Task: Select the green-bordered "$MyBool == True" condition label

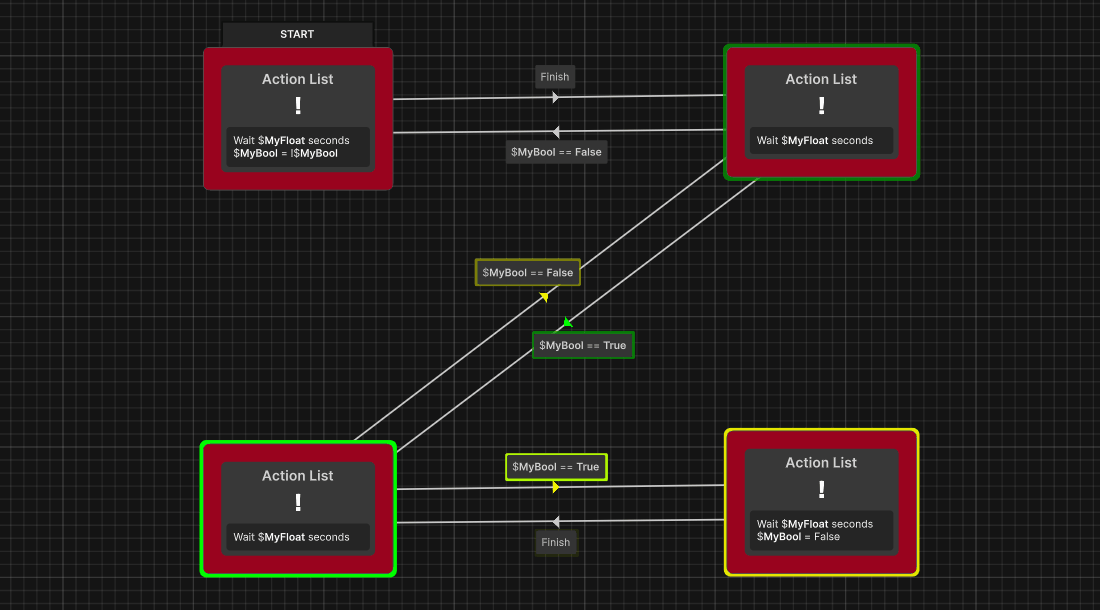Action: coord(583,344)
